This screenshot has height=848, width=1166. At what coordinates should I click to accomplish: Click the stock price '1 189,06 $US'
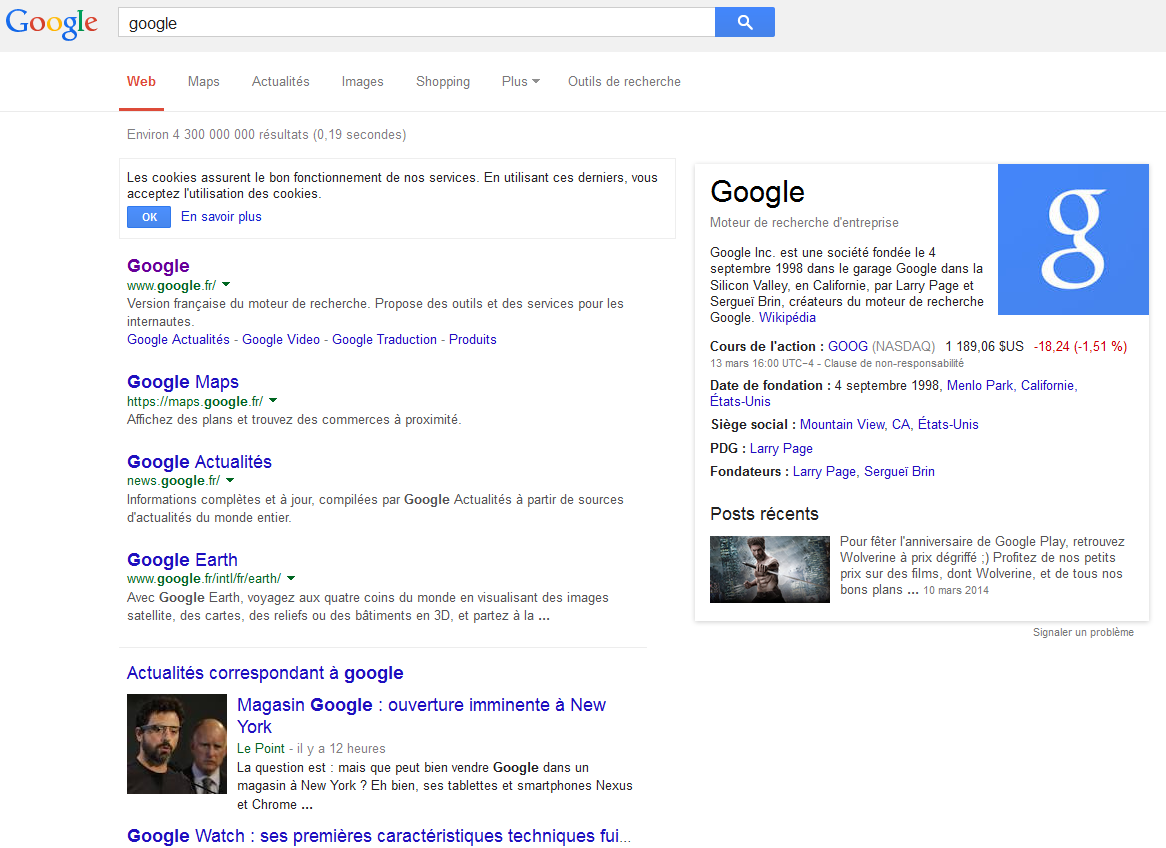[985, 346]
